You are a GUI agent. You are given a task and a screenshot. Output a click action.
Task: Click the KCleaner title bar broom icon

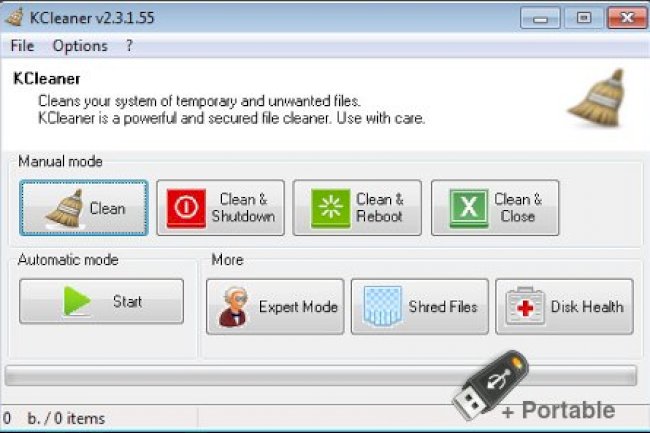point(15,17)
